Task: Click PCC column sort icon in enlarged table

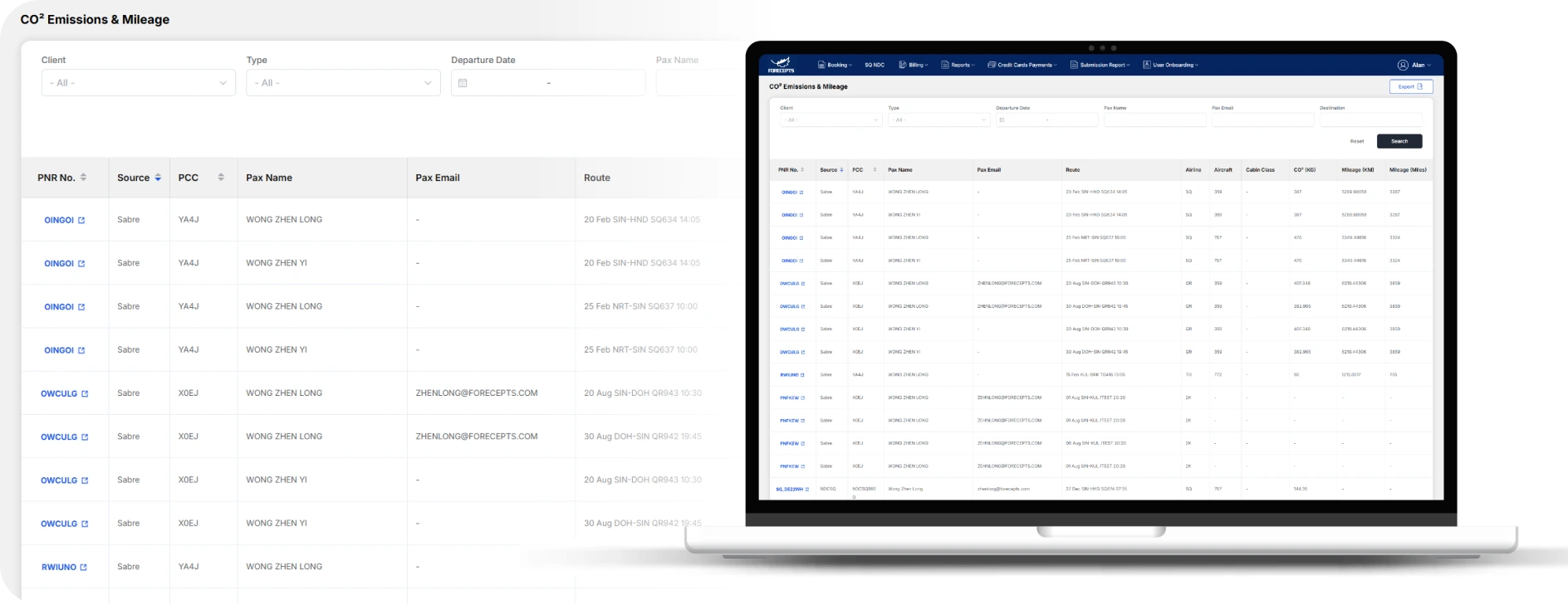Action: click(x=221, y=178)
